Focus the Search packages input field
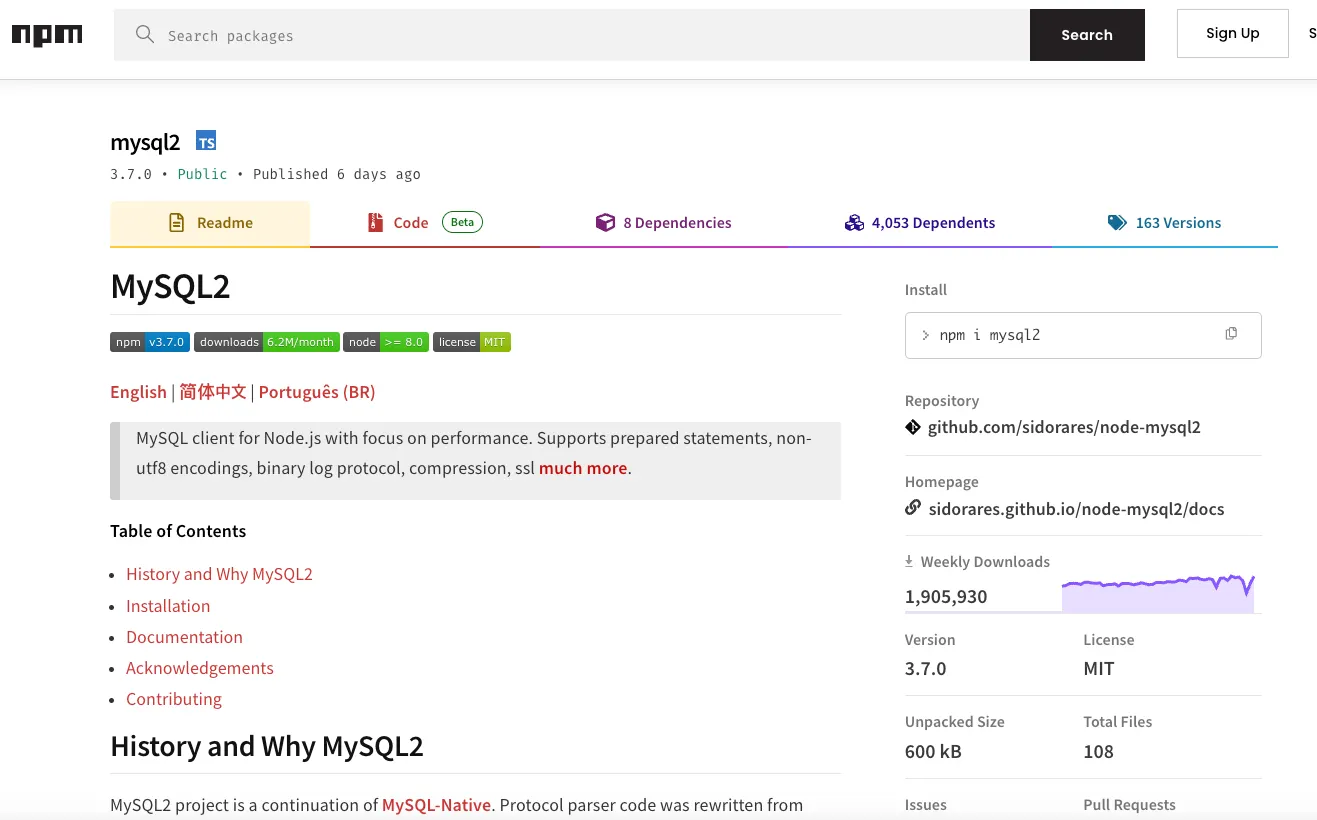The height and width of the screenshot is (820, 1317). coord(590,36)
